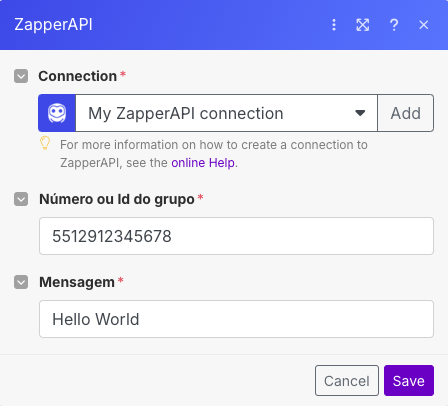Click the Número ou Id do grupo label
This screenshot has width=448, height=406.
[x=117, y=199]
